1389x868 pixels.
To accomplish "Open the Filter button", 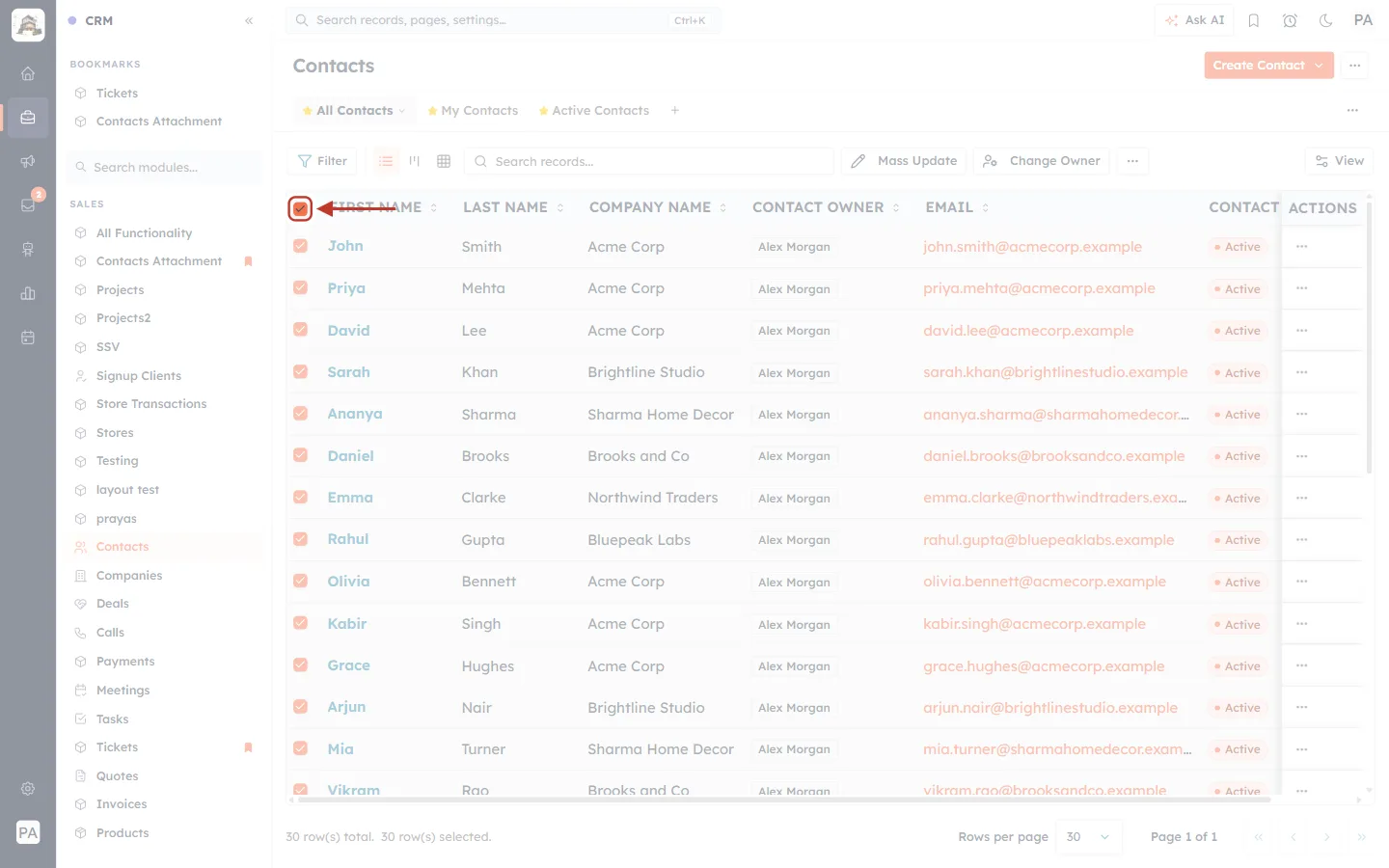I will [322, 161].
